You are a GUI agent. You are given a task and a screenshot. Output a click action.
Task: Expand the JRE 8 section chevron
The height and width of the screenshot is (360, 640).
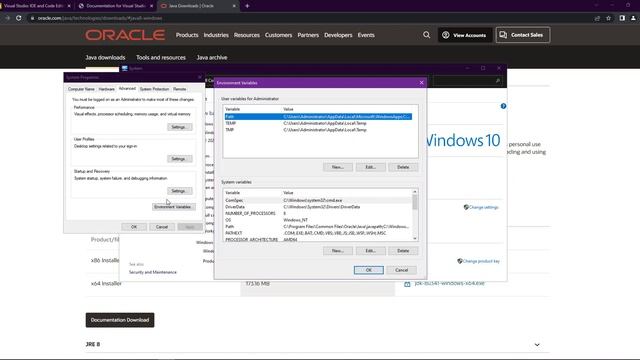click(x=537, y=345)
